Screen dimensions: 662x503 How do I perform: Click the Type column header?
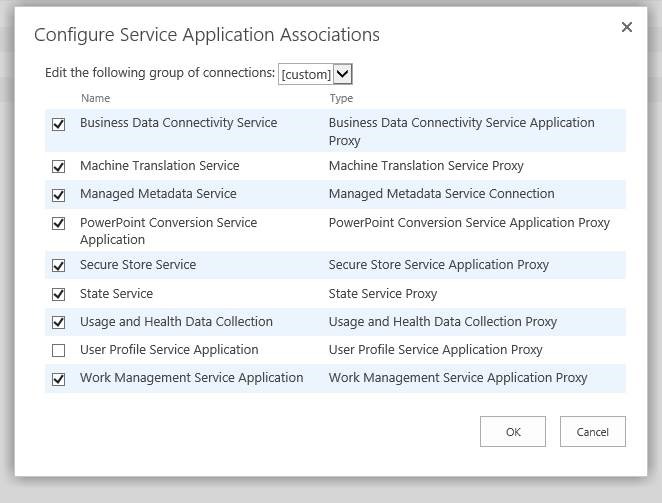pos(341,98)
